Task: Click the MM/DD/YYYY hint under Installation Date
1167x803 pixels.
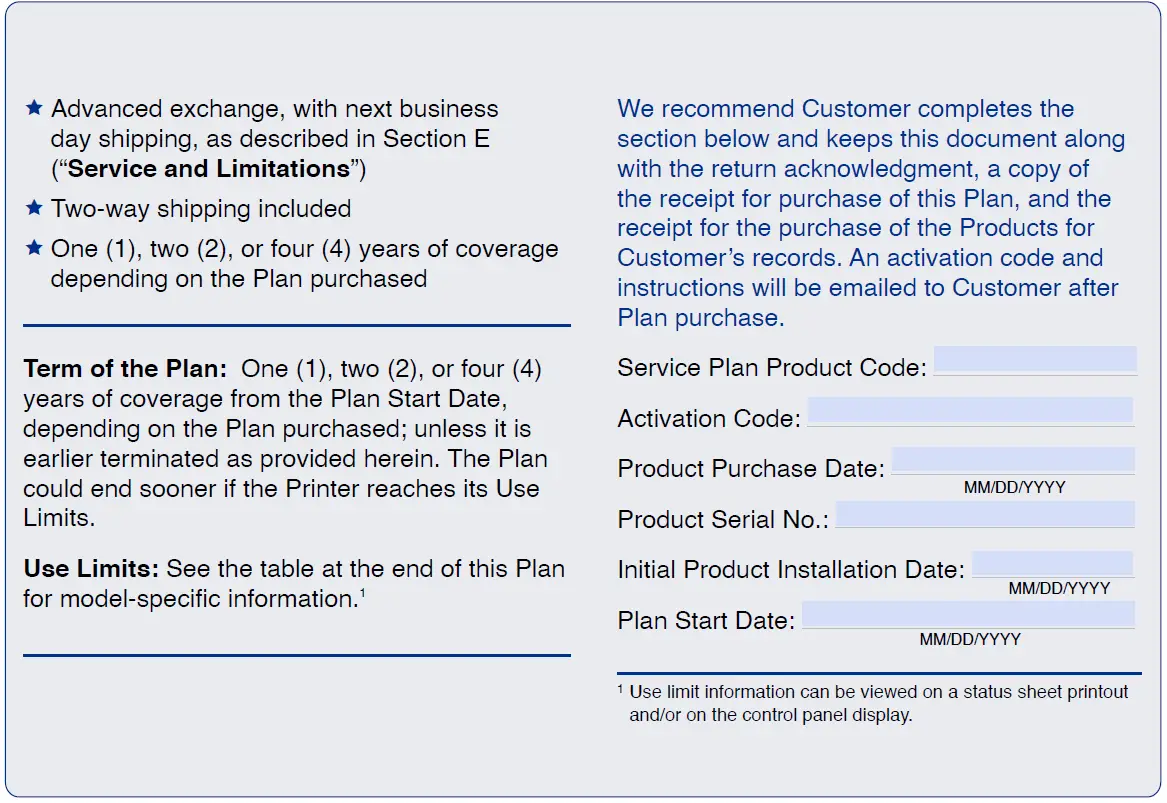Action: click(x=1059, y=589)
